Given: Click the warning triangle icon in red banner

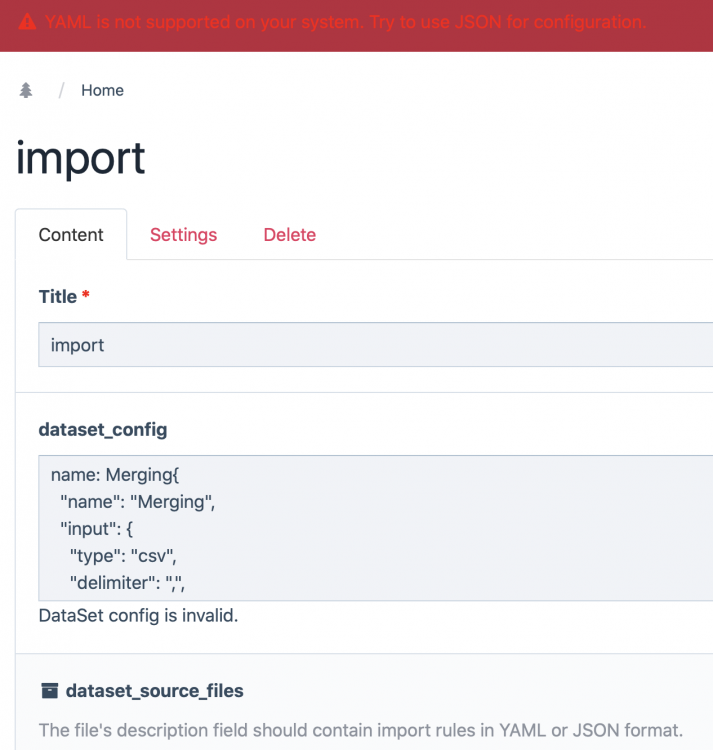Looking at the screenshot, I should tap(27, 21).
